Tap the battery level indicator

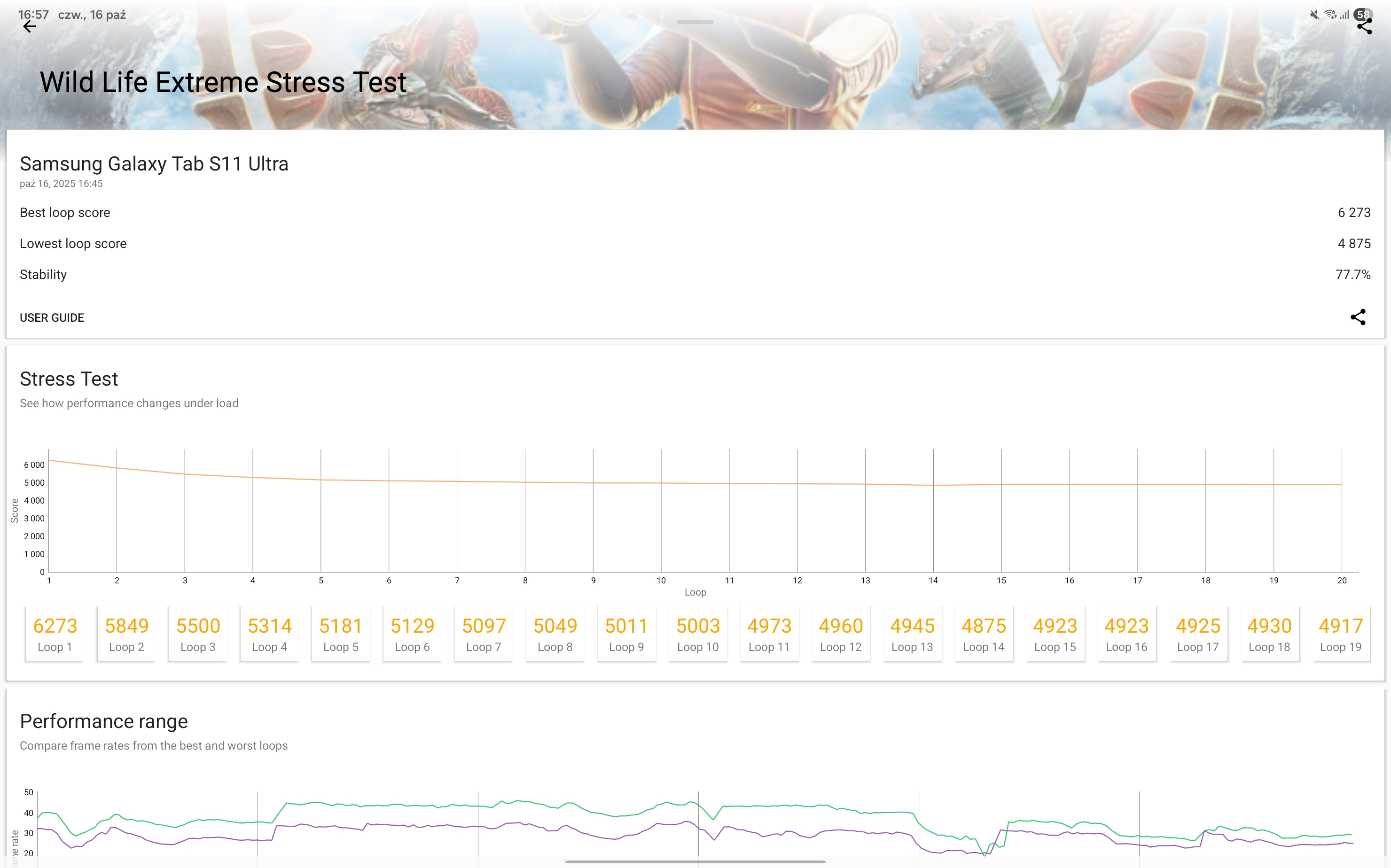click(1363, 15)
